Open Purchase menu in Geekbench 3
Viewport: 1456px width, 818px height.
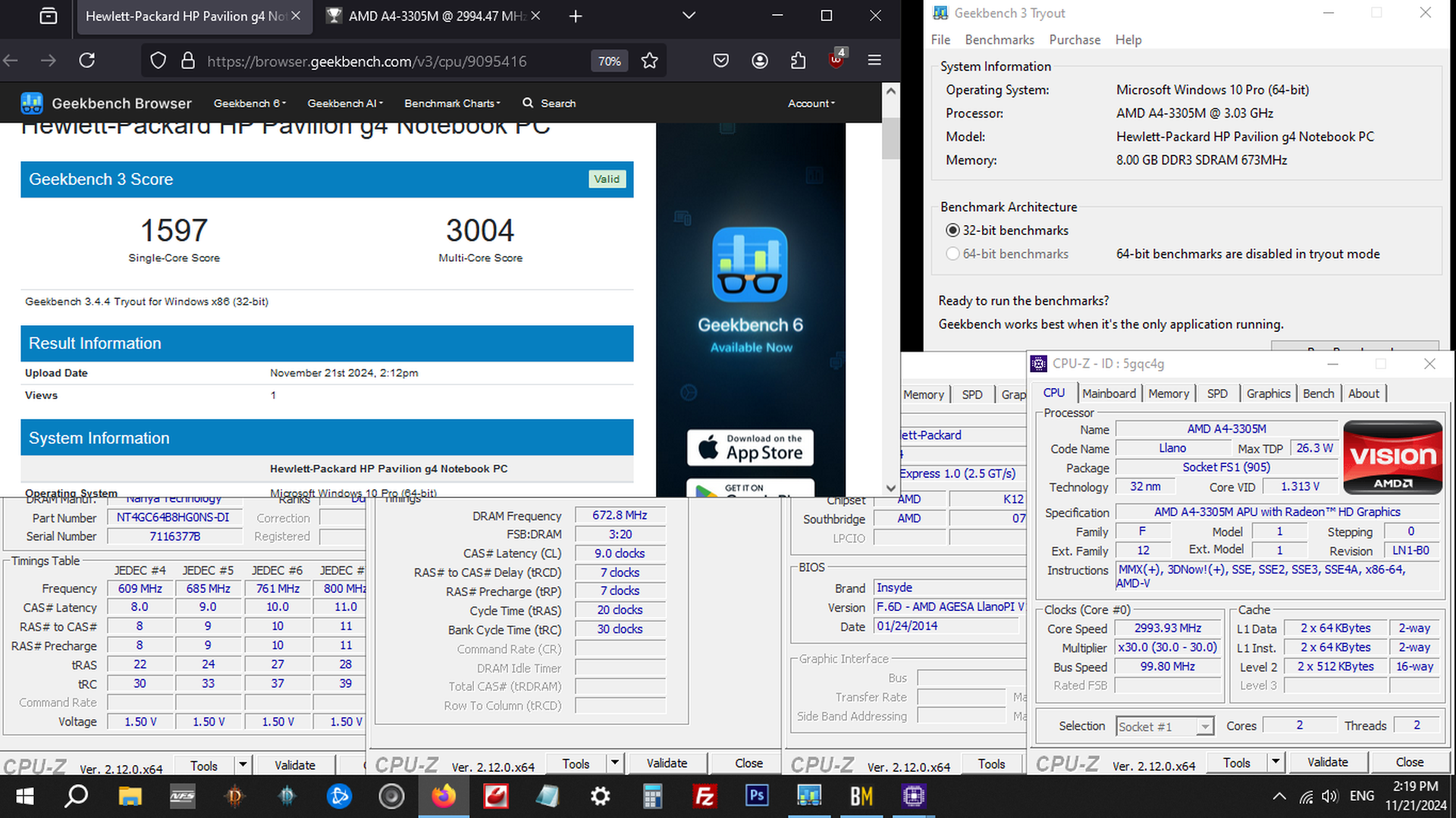tap(1075, 39)
